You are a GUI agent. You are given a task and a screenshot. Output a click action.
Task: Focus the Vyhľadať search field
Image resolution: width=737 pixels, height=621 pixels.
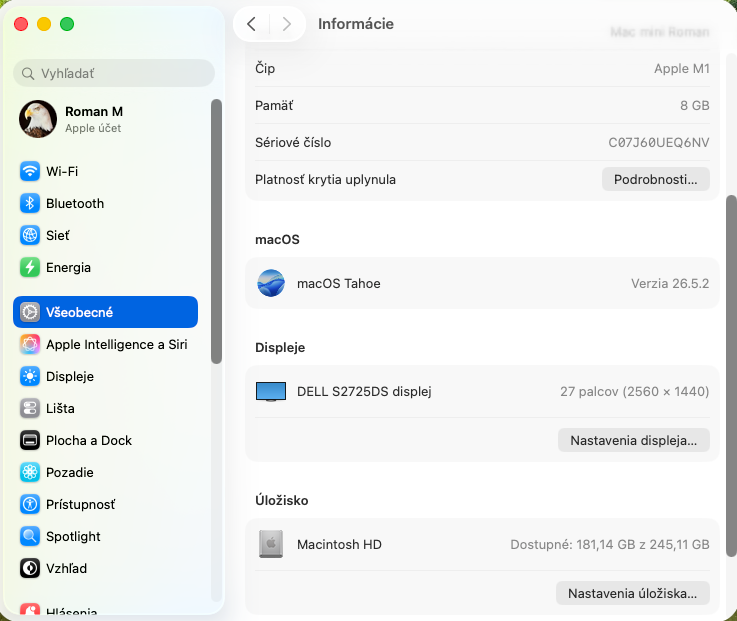click(114, 73)
